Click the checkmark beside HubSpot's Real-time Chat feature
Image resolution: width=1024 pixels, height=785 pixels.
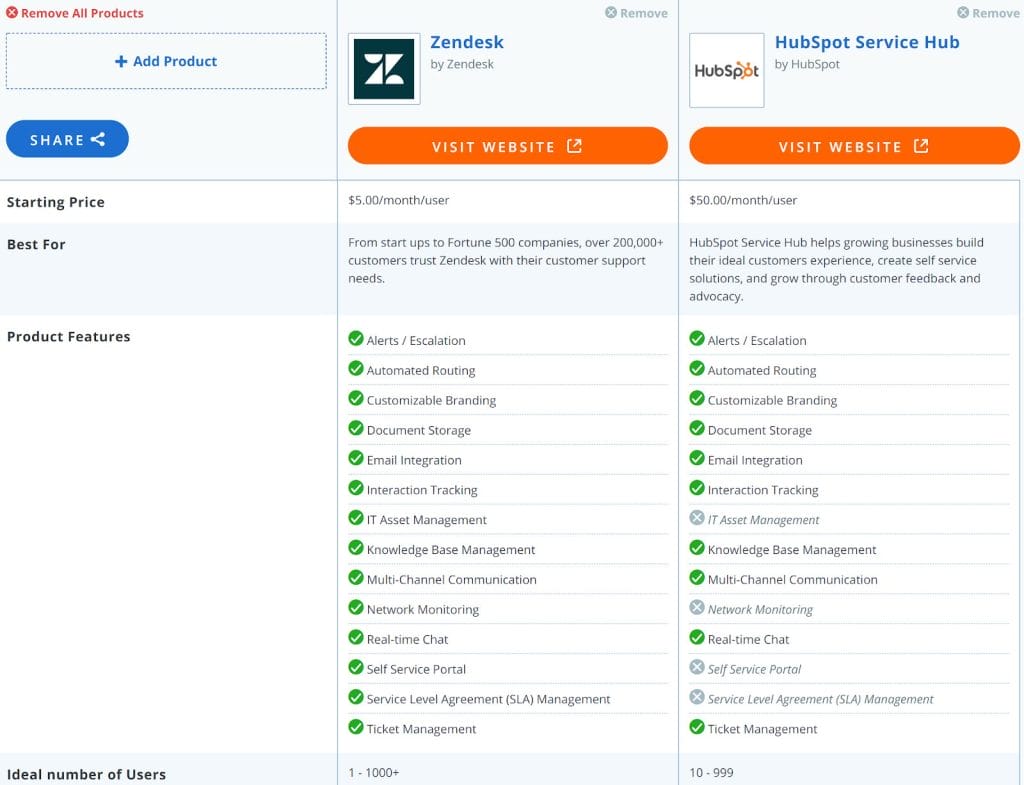(x=698, y=638)
